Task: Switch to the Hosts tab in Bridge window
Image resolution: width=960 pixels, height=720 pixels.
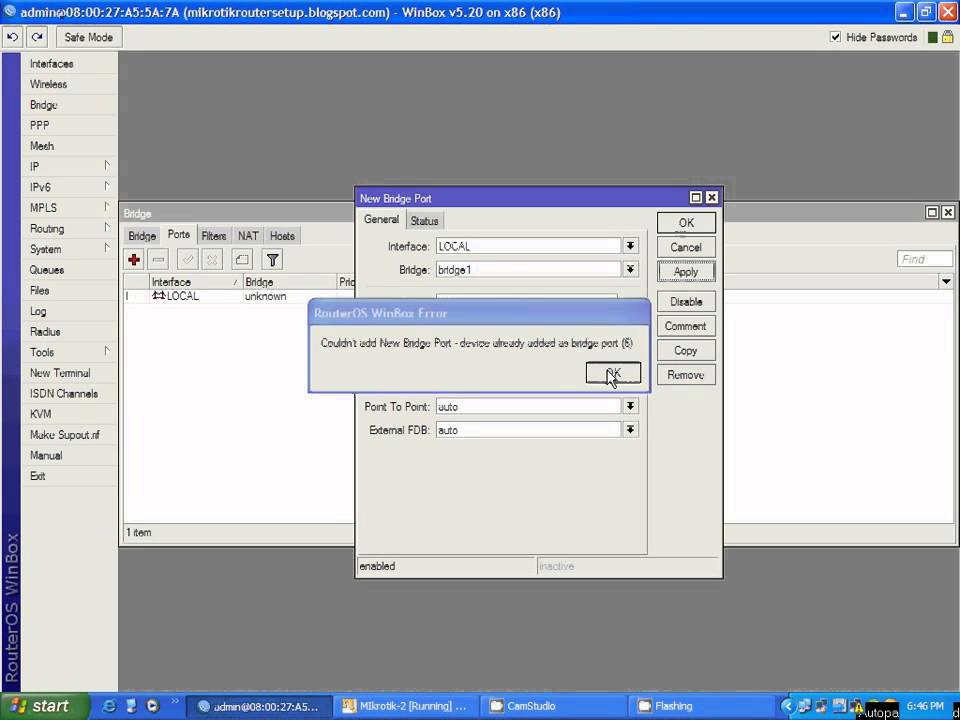Action: coord(282,236)
